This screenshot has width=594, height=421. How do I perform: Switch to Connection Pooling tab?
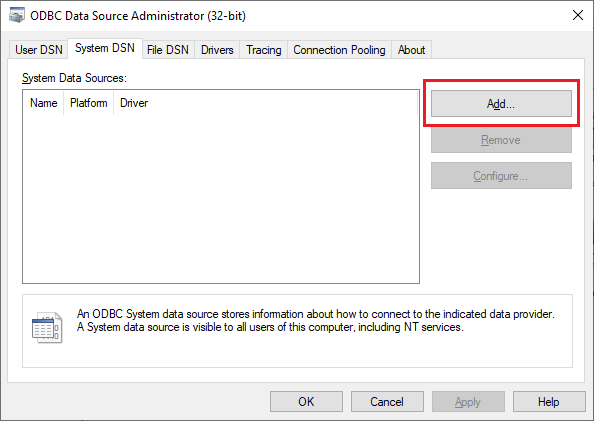(339, 50)
